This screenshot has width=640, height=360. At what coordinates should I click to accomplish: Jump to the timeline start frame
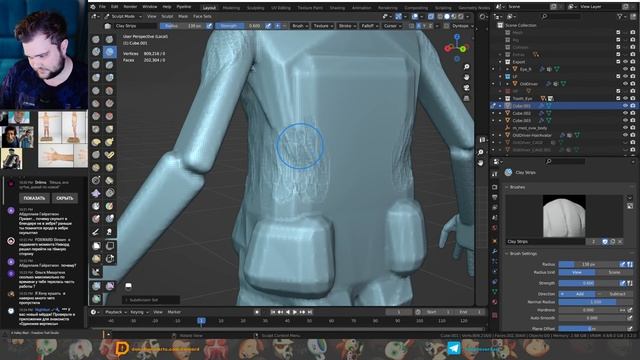[273, 312]
